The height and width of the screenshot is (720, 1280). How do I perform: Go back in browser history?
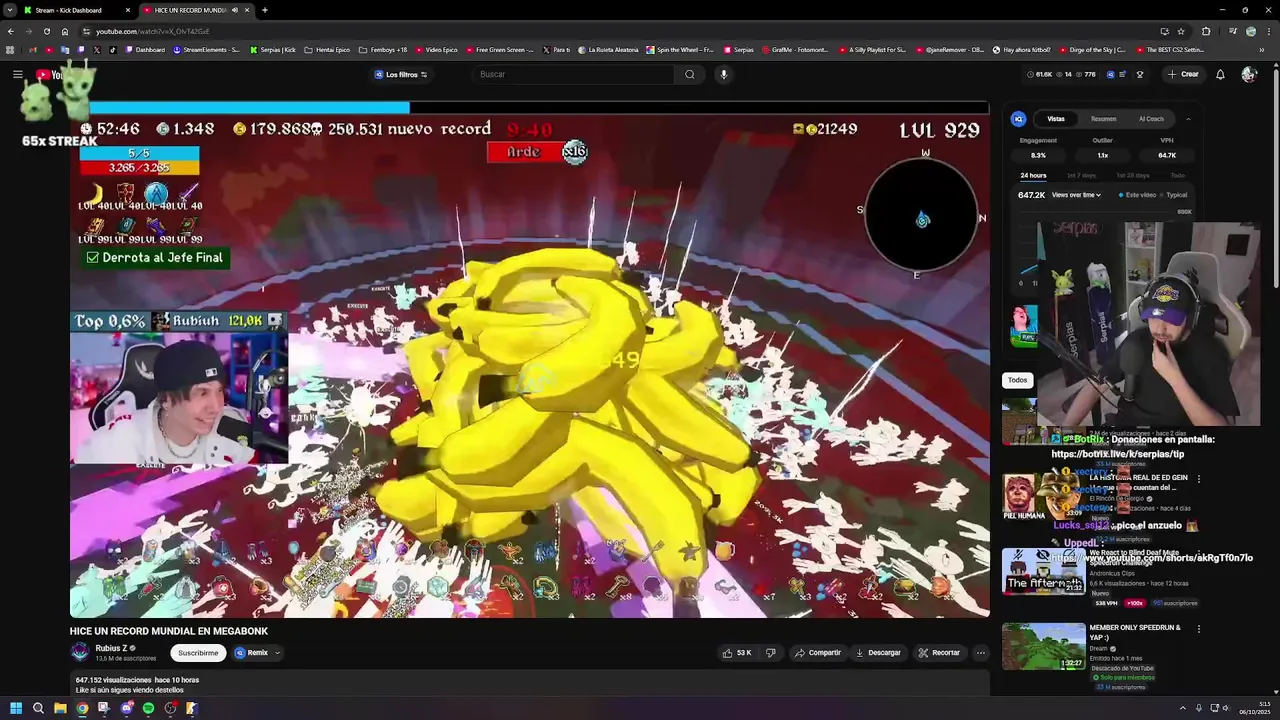point(11,31)
